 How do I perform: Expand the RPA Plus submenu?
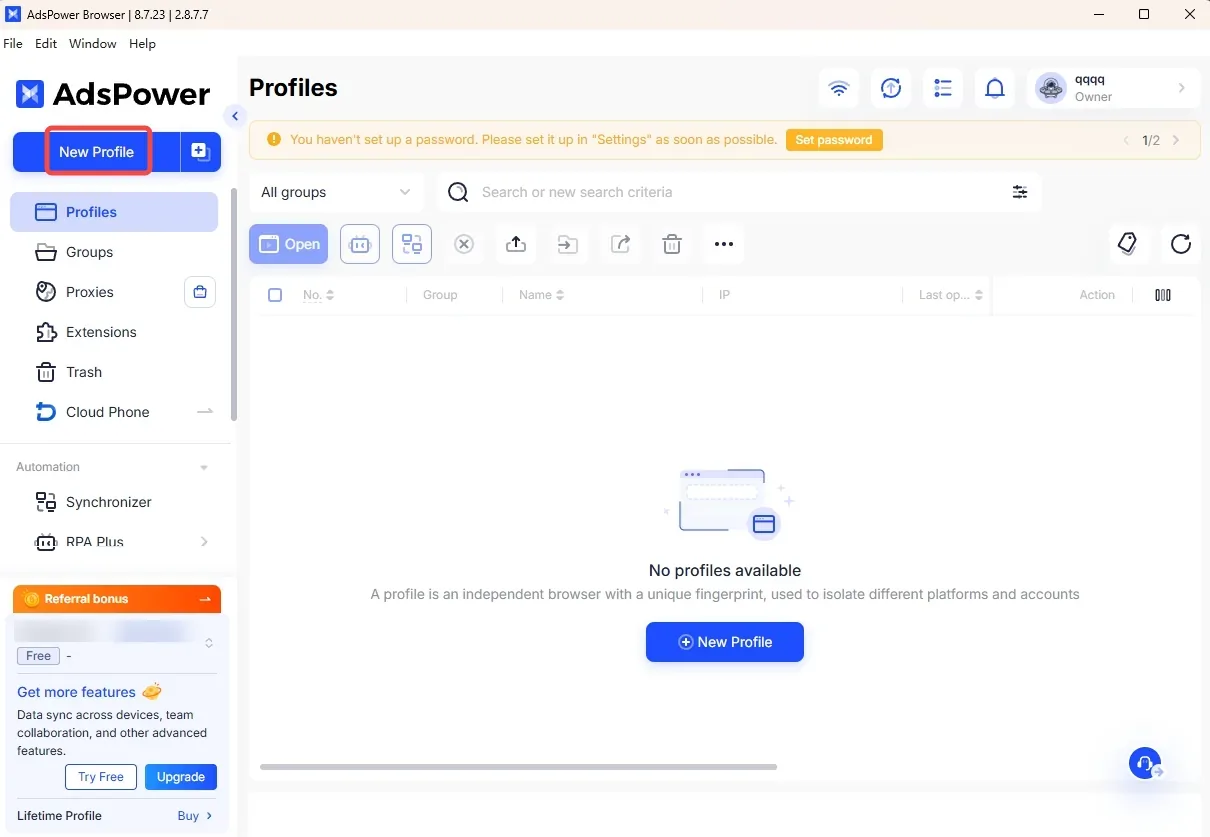[204, 542]
